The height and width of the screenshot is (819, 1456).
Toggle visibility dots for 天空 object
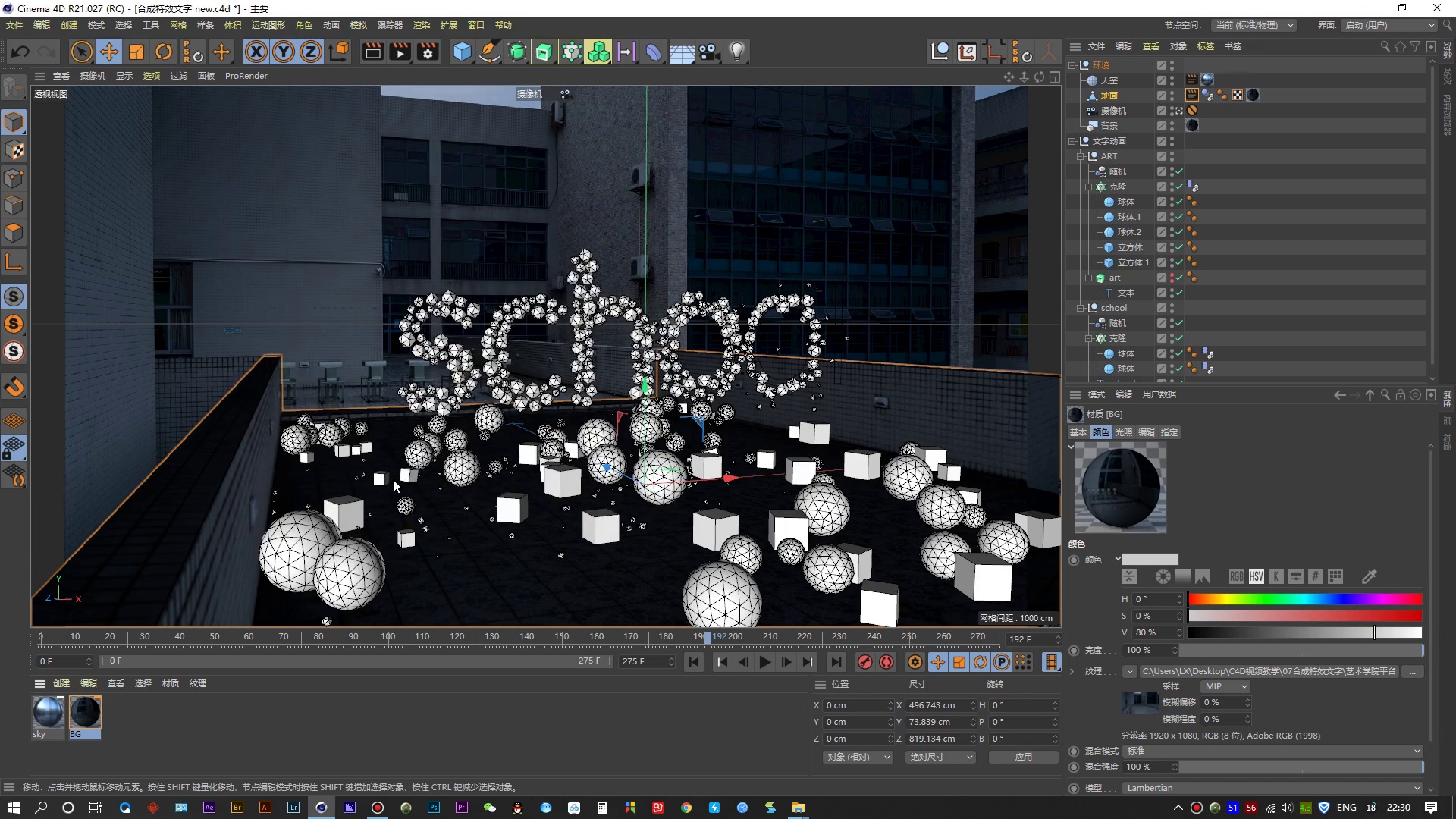tap(1172, 80)
